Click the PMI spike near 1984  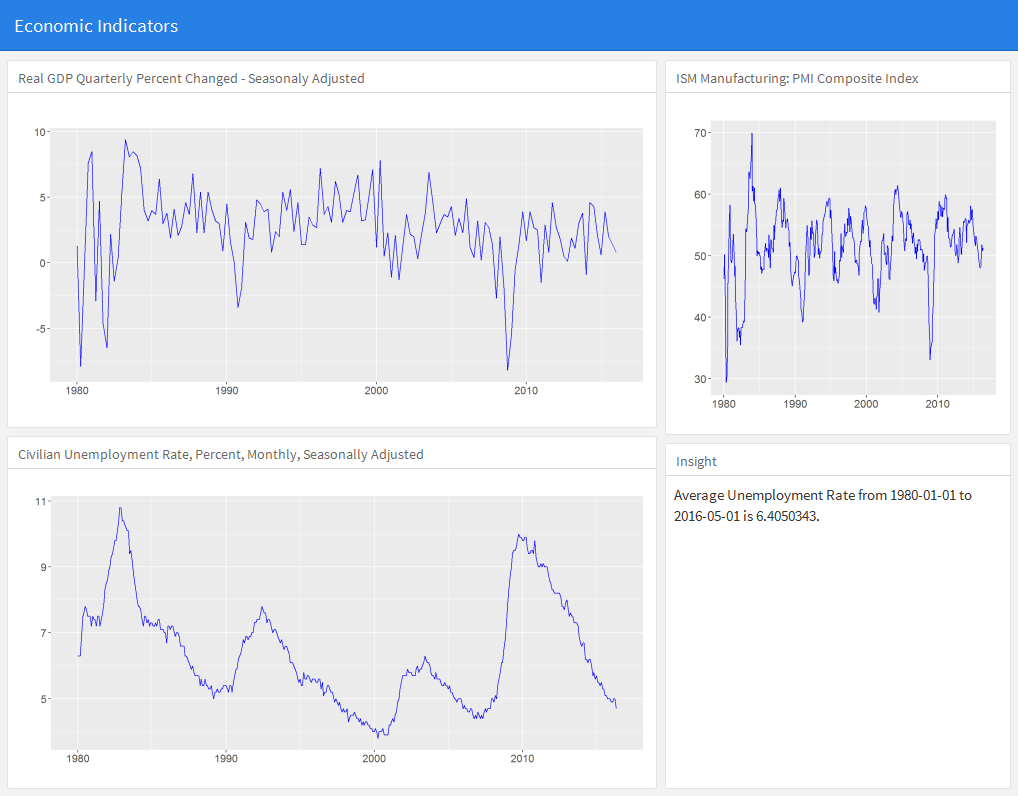tap(752, 132)
